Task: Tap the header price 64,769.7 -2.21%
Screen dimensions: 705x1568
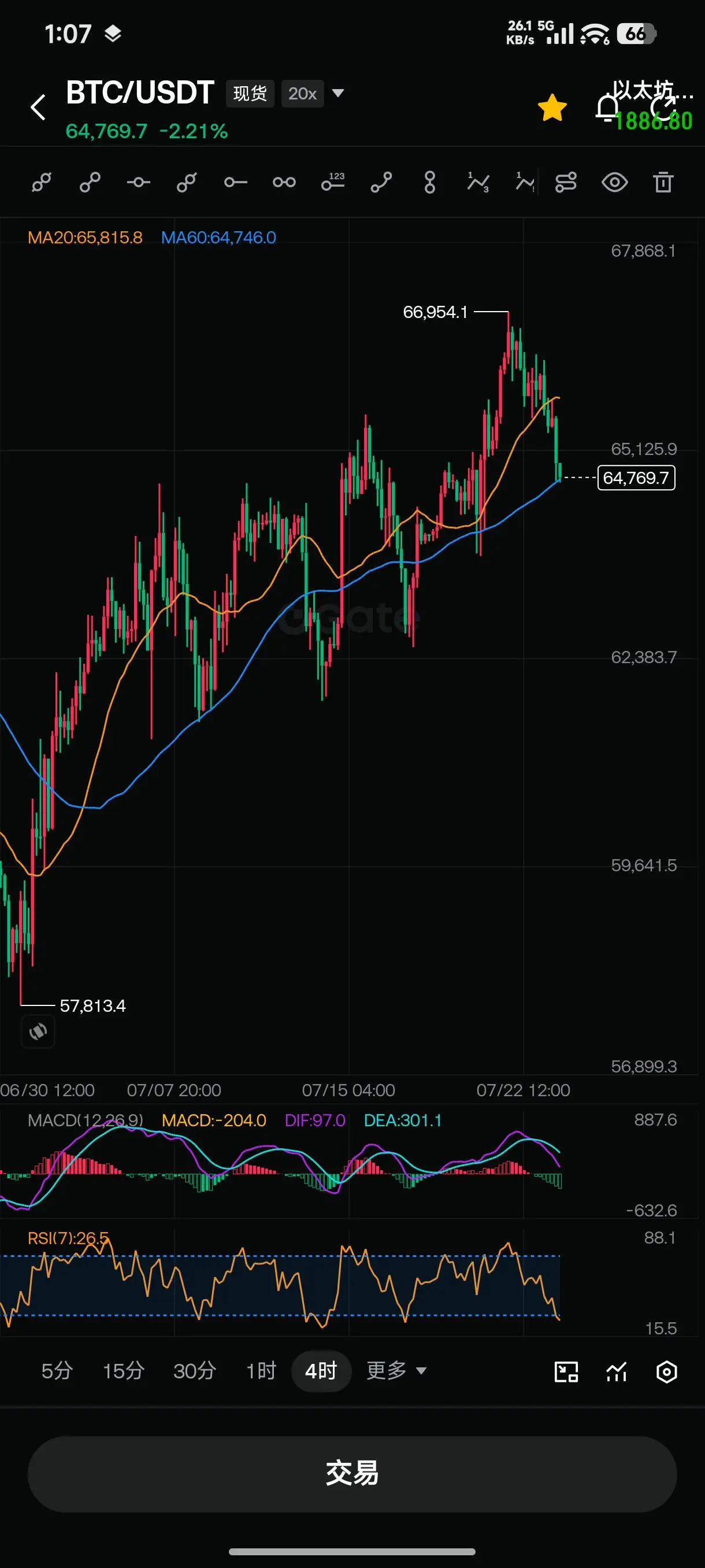Action: click(x=147, y=131)
